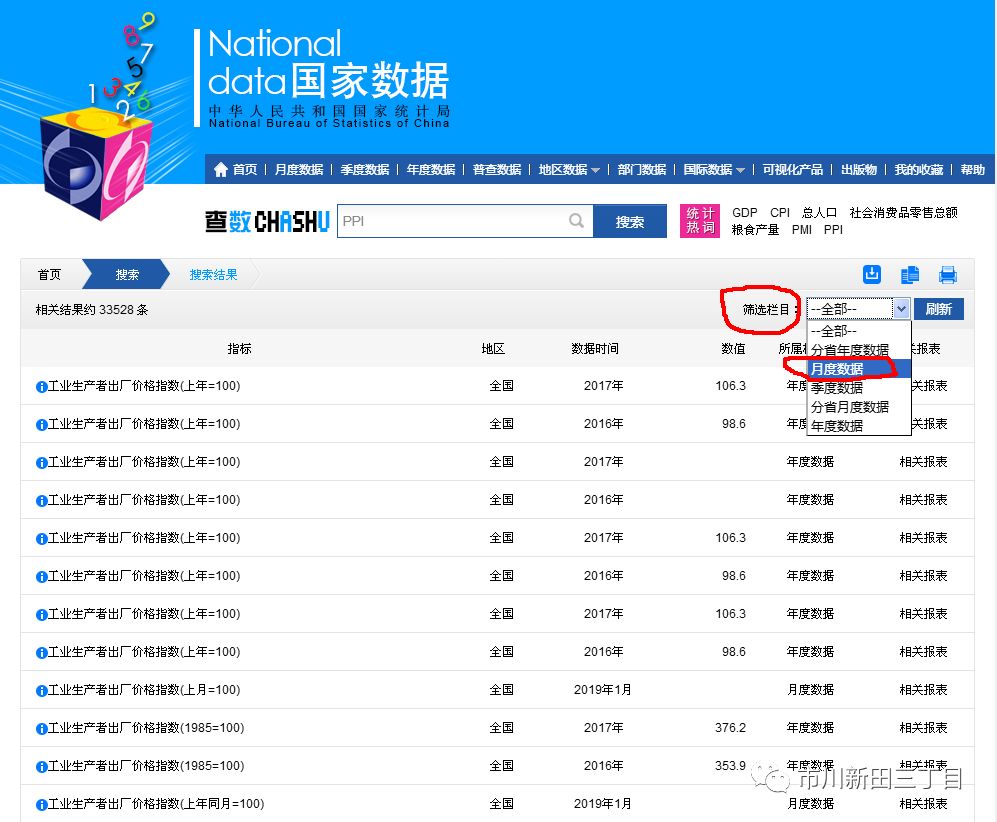Screen dimensions: 997x822
Task: Click the info icon beside first PPI indicator row
Action: (x=42, y=386)
